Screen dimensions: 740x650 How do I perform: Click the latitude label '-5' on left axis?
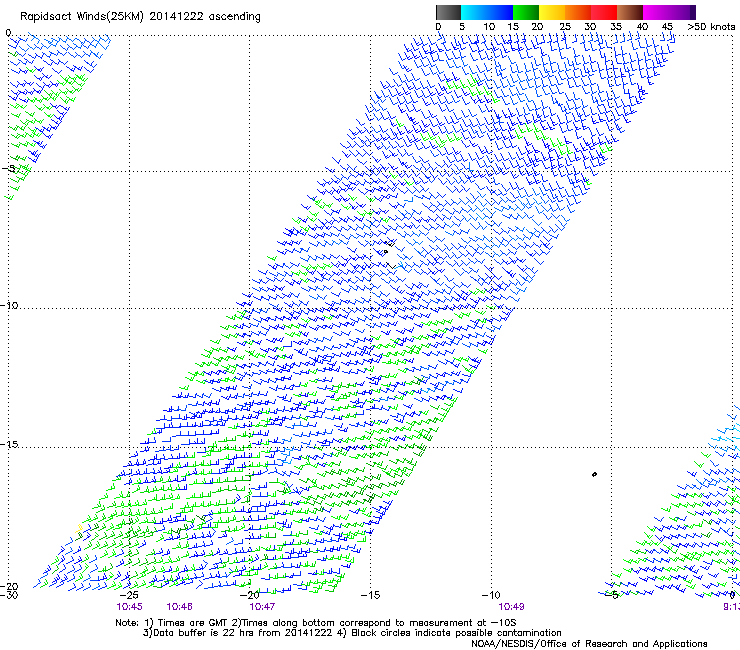click(9, 168)
